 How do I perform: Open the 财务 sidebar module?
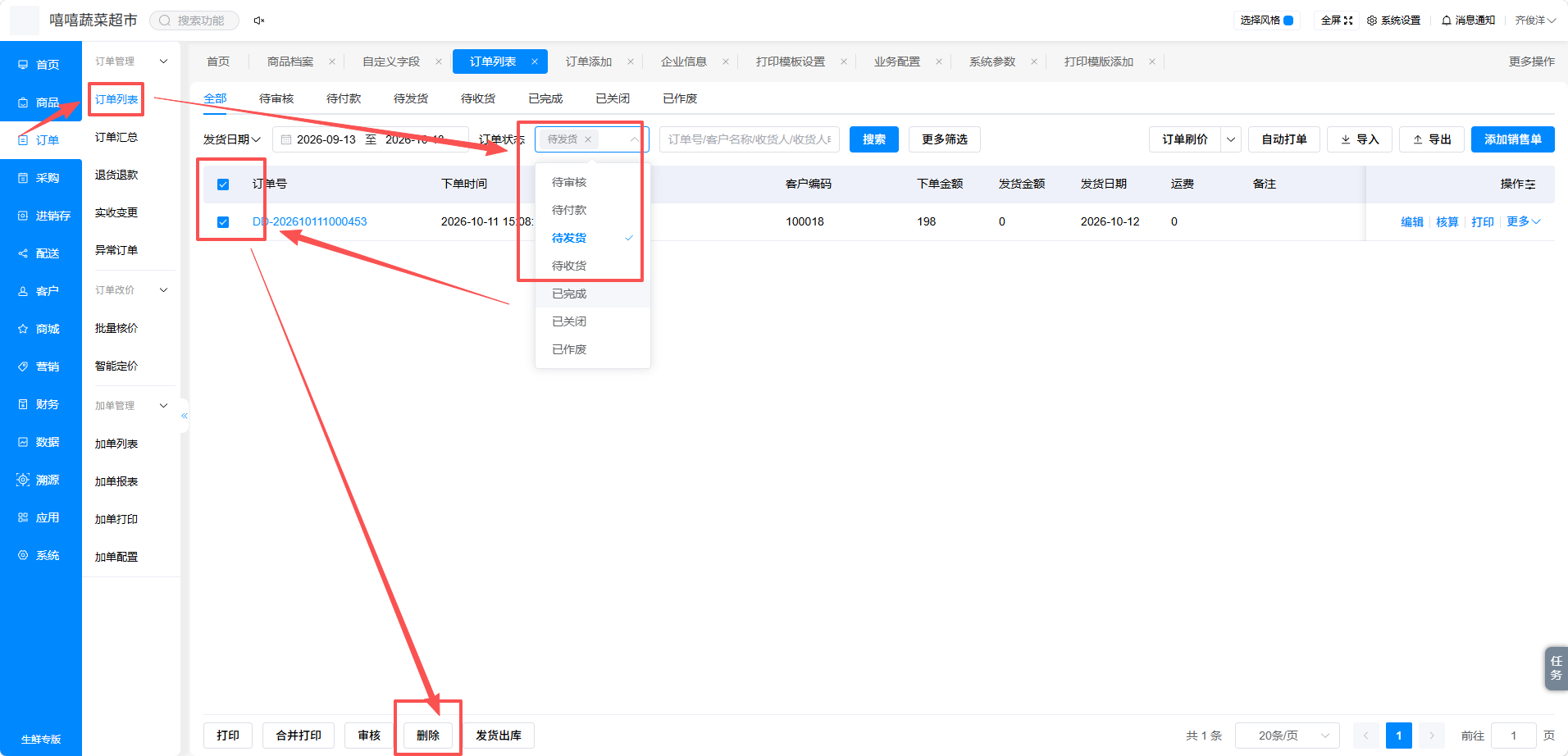pos(40,404)
